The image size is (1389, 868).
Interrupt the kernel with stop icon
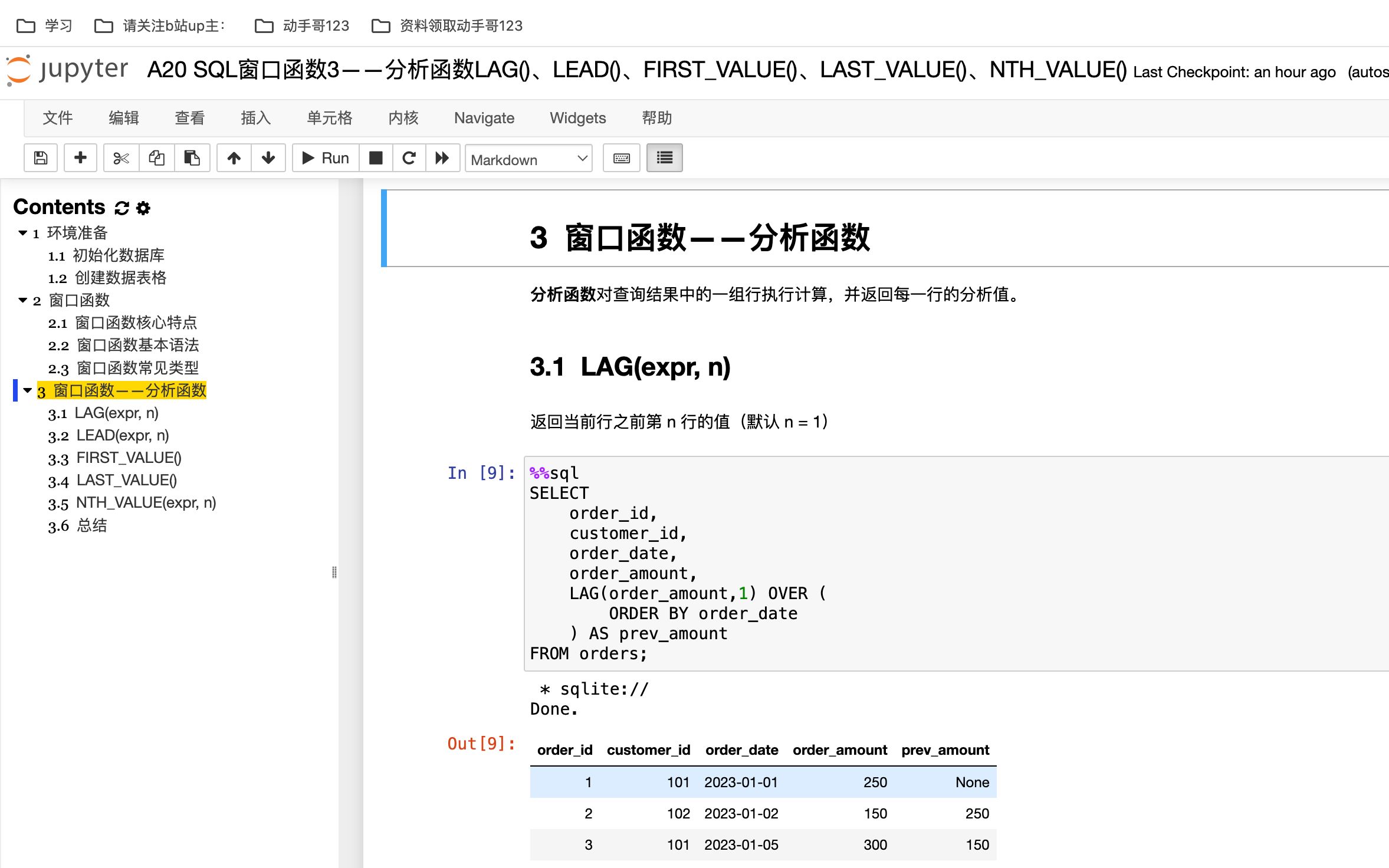[375, 157]
